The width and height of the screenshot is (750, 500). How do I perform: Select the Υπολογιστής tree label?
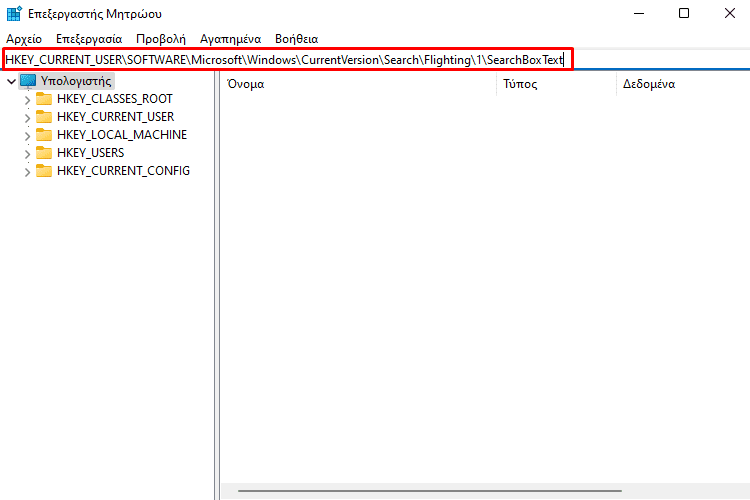click(76, 81)
